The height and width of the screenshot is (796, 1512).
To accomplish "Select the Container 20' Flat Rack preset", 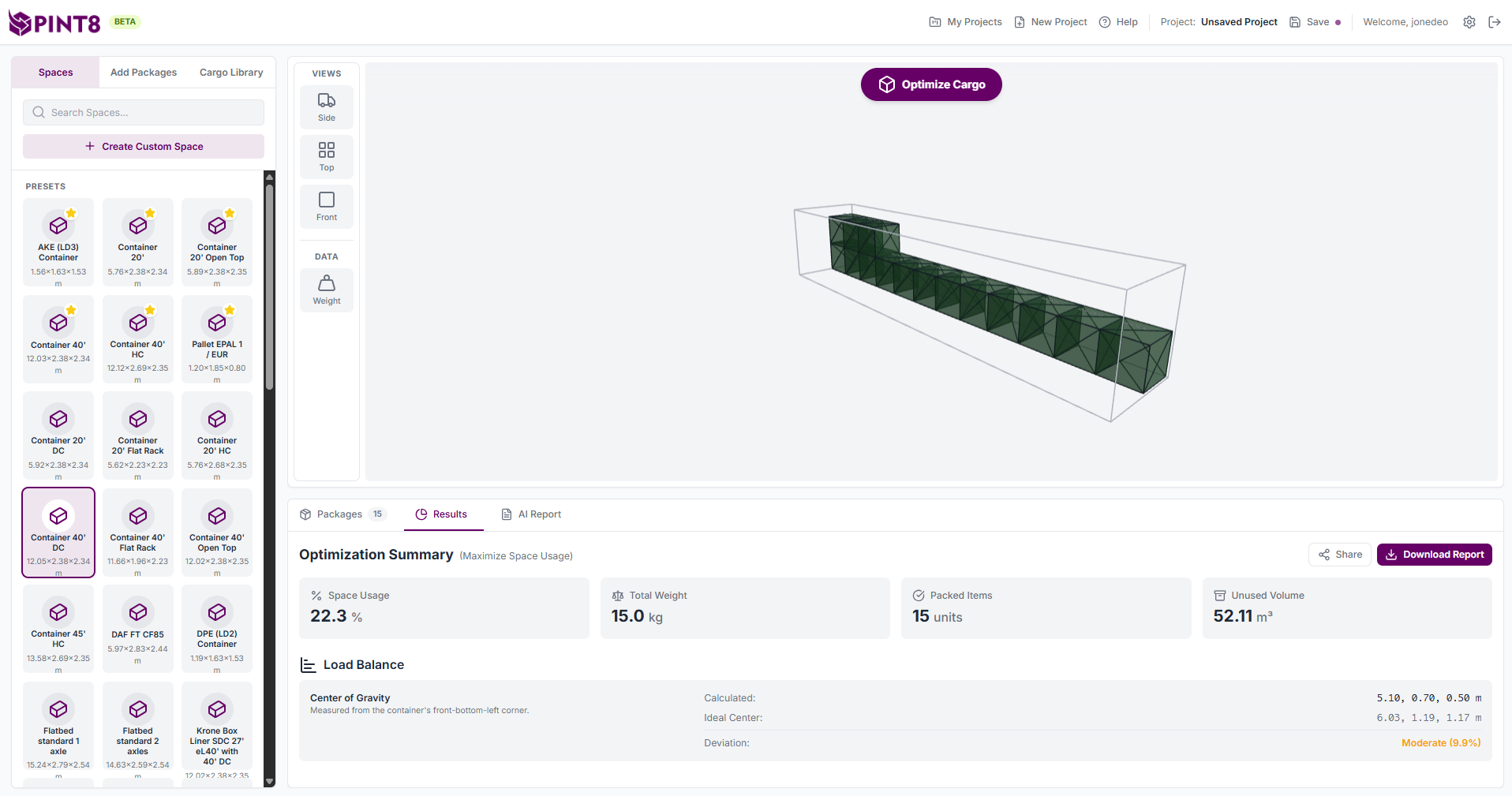I will [137, 436].
